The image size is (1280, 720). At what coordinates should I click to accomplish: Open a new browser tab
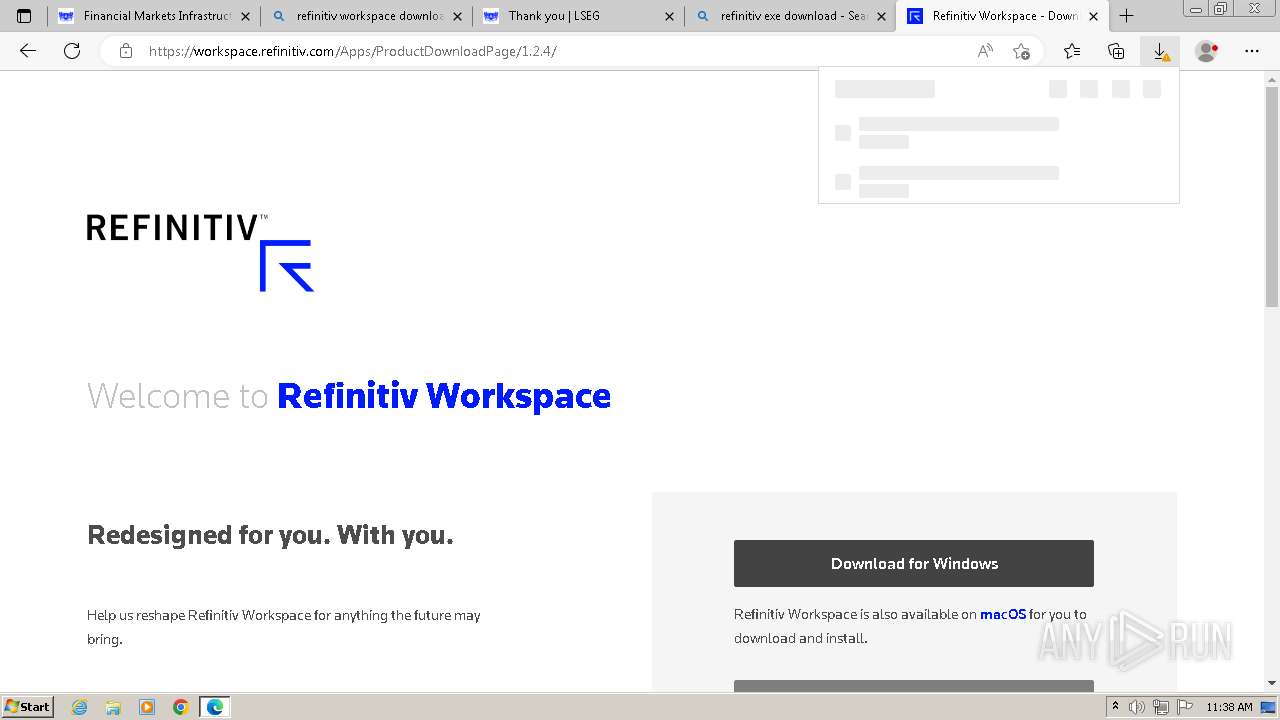tap(1127, 16)
